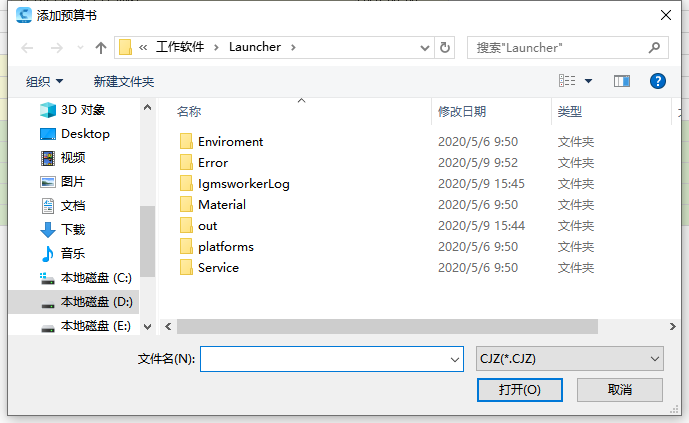Go up one folder level arrow

pos(101,47)
